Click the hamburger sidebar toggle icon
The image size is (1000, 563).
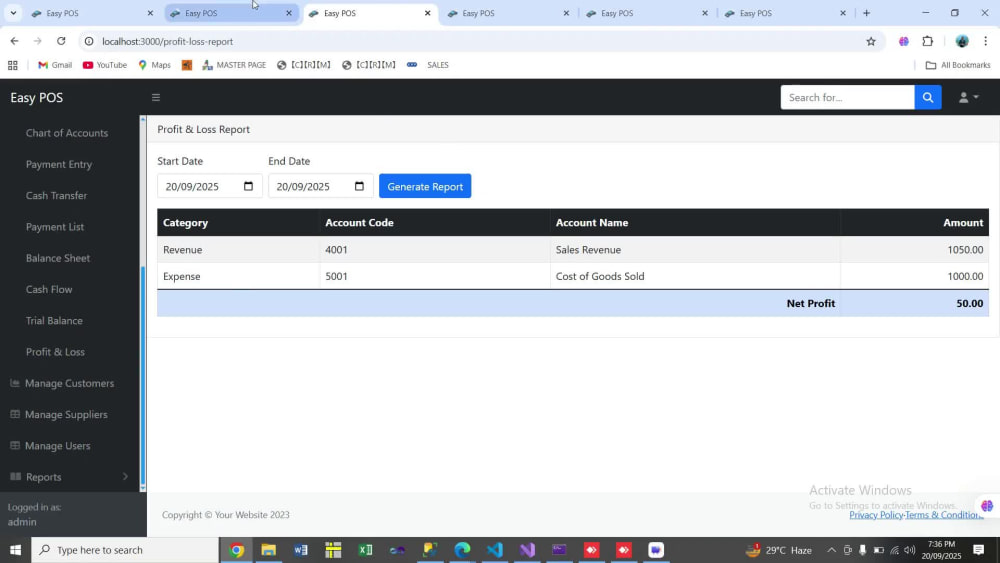(156, 98)
